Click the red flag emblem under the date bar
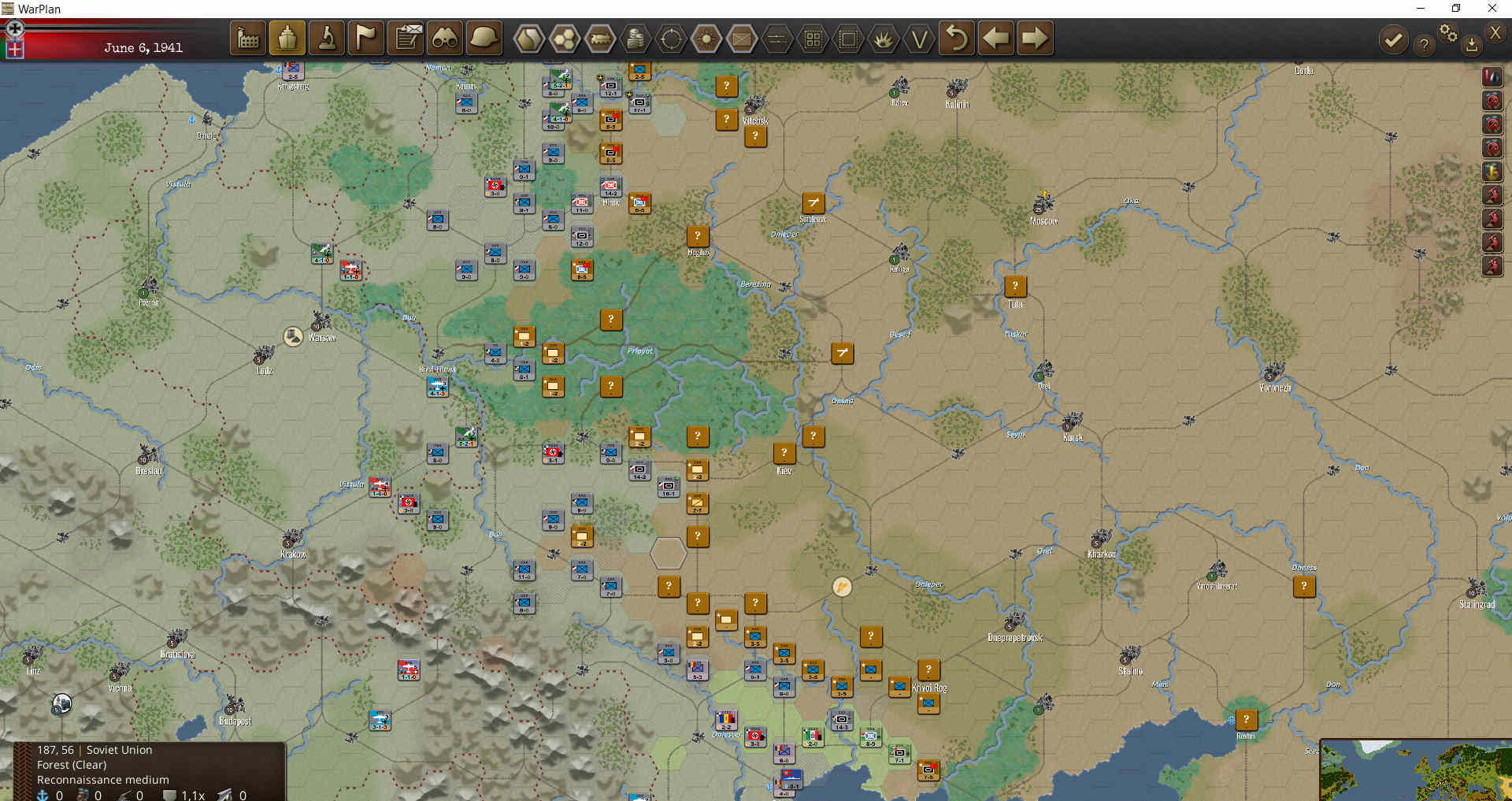Viewport: 1512px width, 801px height. coord(14,50)
